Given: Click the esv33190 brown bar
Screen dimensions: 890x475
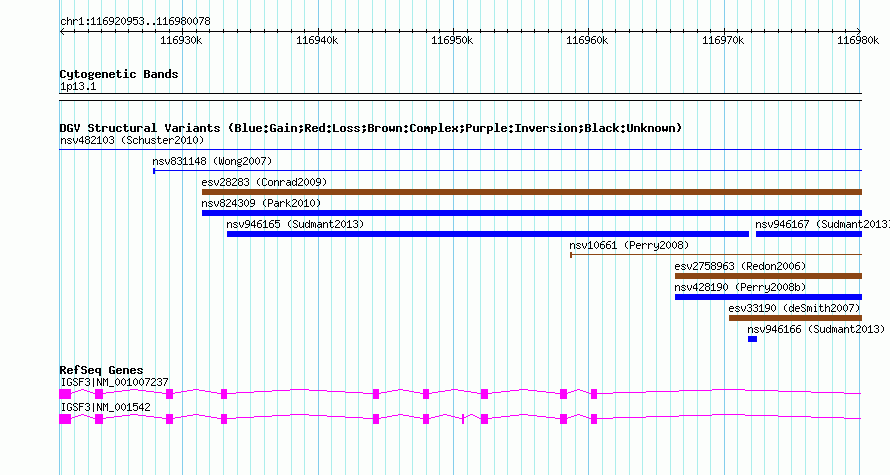Looking at the screenshot, I should [796, 318].
